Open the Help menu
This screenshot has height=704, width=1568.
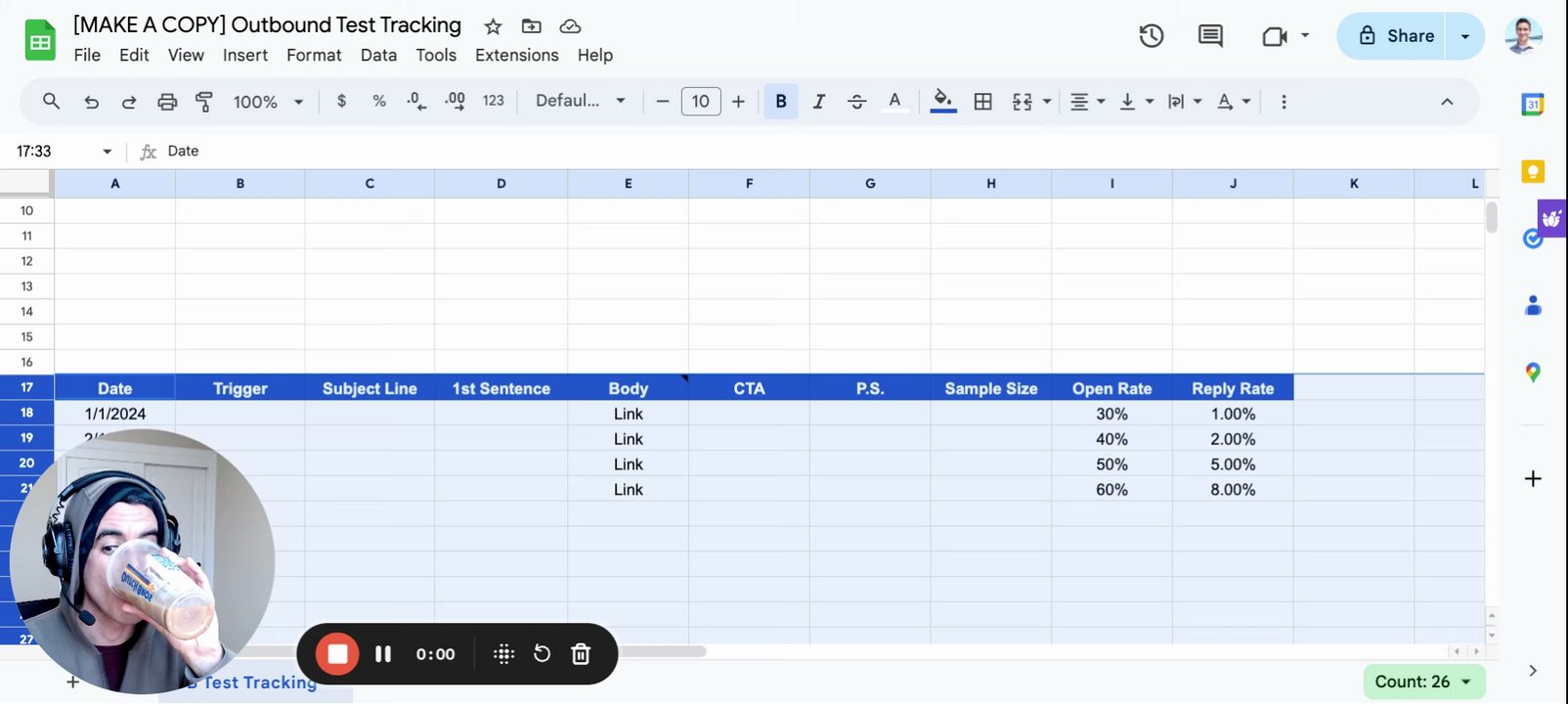[x=594, y=55]
